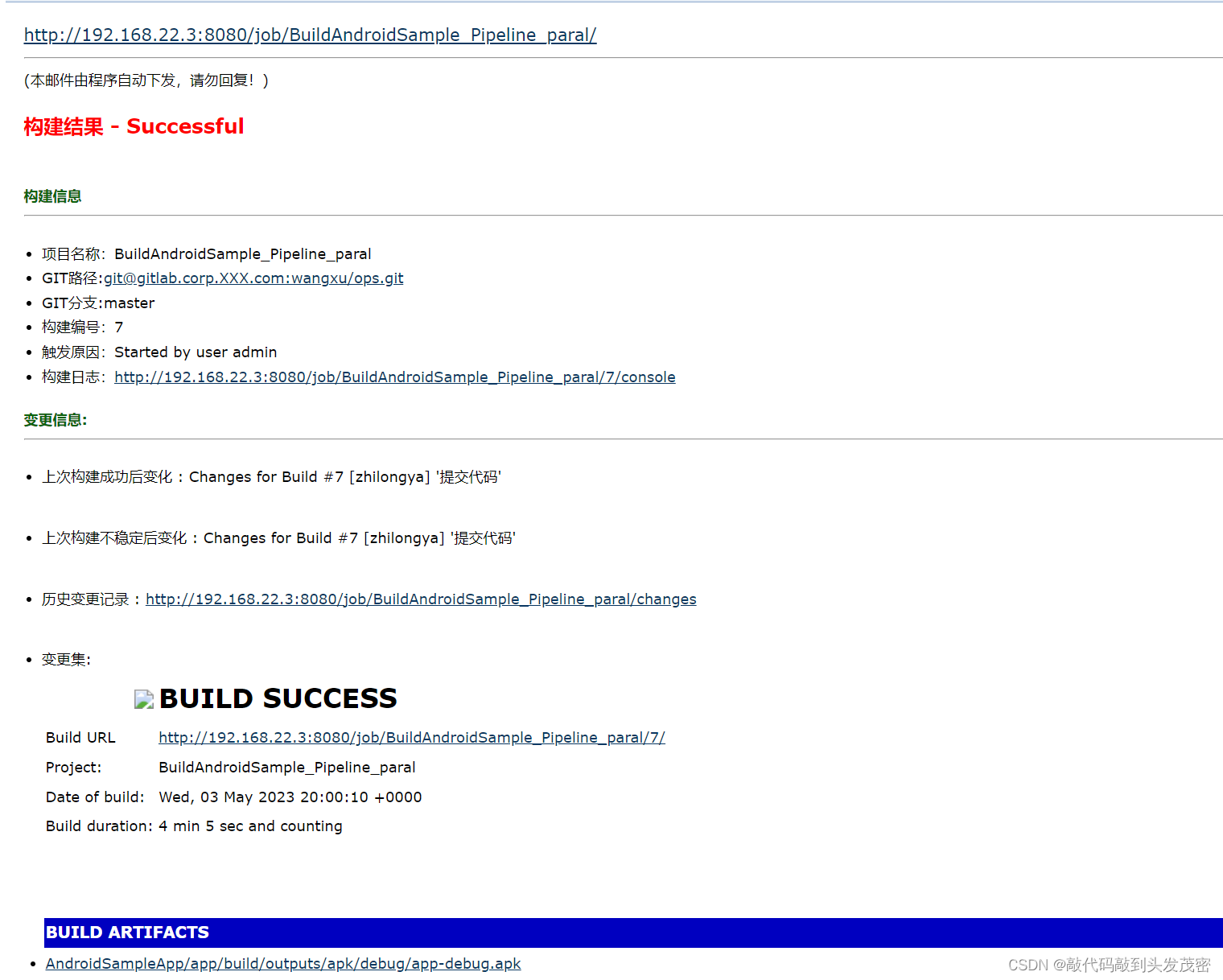Screen dimensions: 1223x980
Task: Click the 'Date of build:' label
Action: tap(95, 797)
